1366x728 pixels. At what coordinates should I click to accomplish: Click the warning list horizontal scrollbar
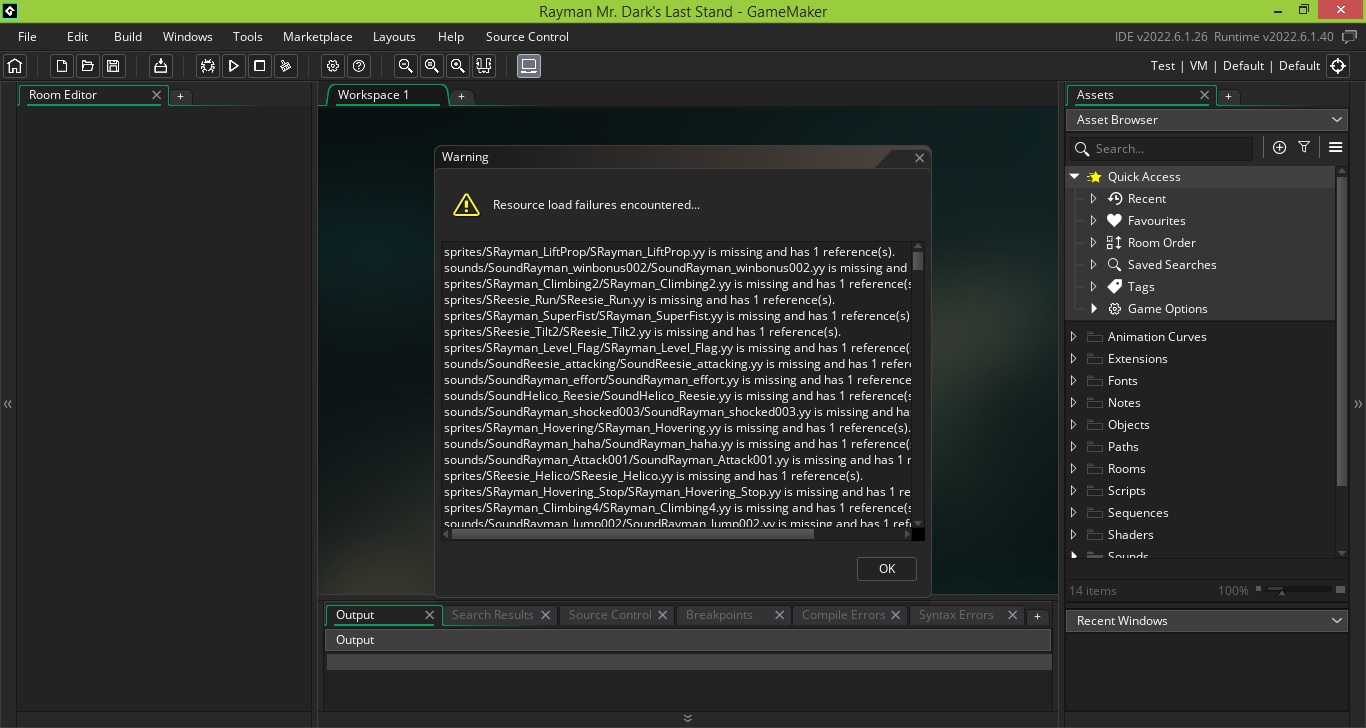[x=632, y=534]
